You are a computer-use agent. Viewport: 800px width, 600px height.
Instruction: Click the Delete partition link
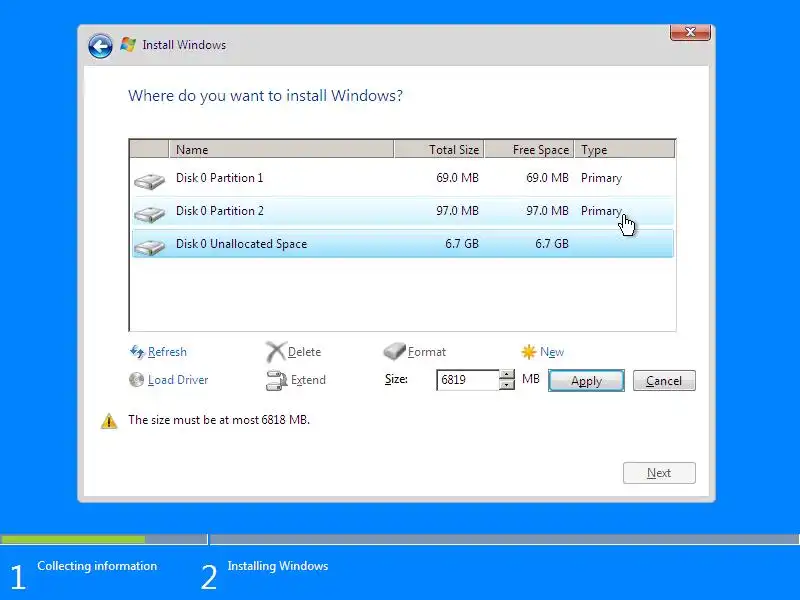point(304,352)
